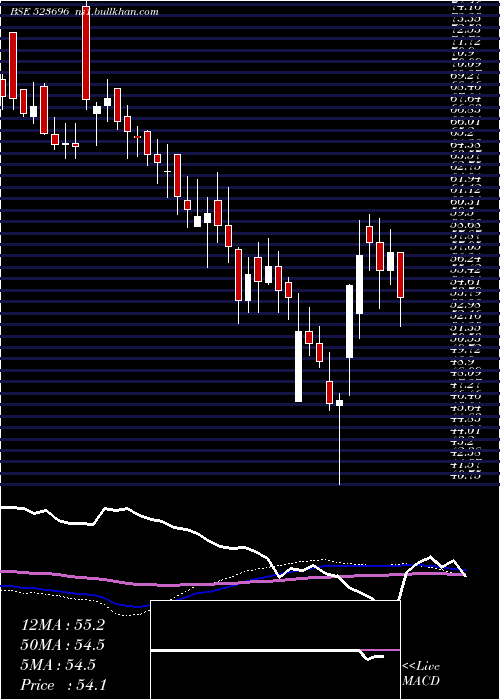Click the 44.01 price axis label

(466, 430)
